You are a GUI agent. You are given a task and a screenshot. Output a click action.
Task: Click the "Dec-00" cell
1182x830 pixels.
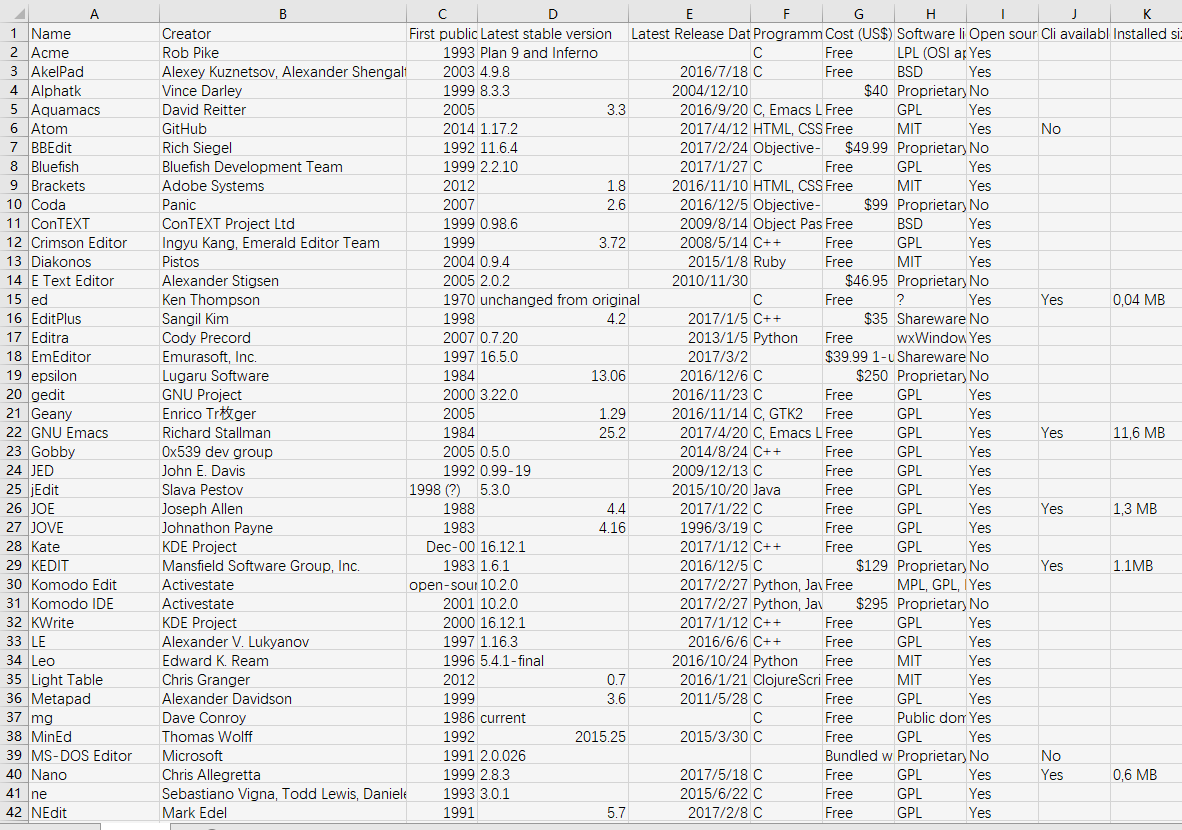click(442, 547)
